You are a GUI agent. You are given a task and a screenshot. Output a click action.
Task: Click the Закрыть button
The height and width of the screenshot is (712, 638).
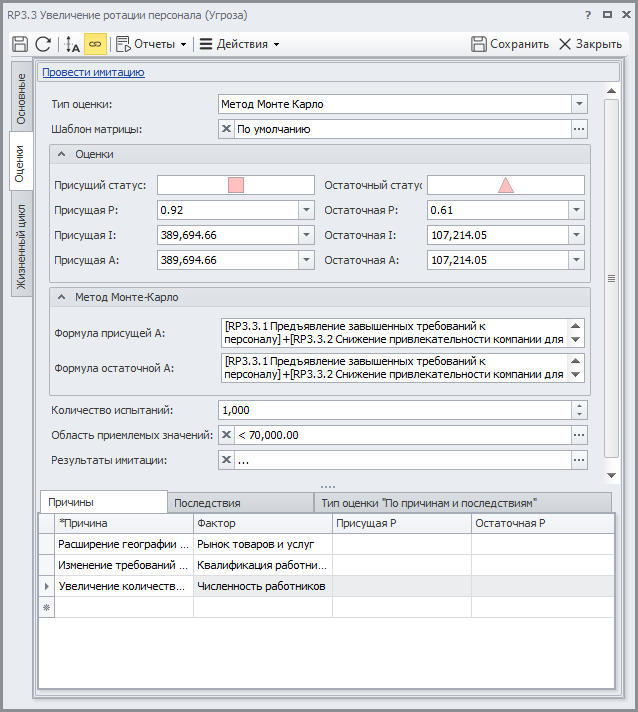click(x=590, y=44)
